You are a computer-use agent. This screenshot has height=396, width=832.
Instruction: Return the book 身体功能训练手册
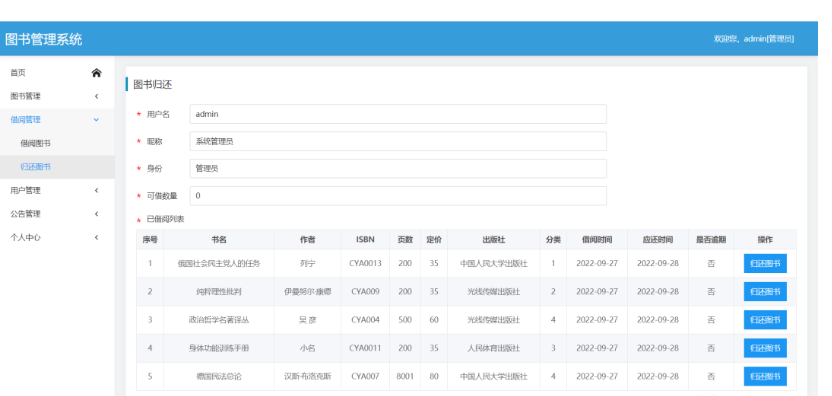(x=765, y=348)
